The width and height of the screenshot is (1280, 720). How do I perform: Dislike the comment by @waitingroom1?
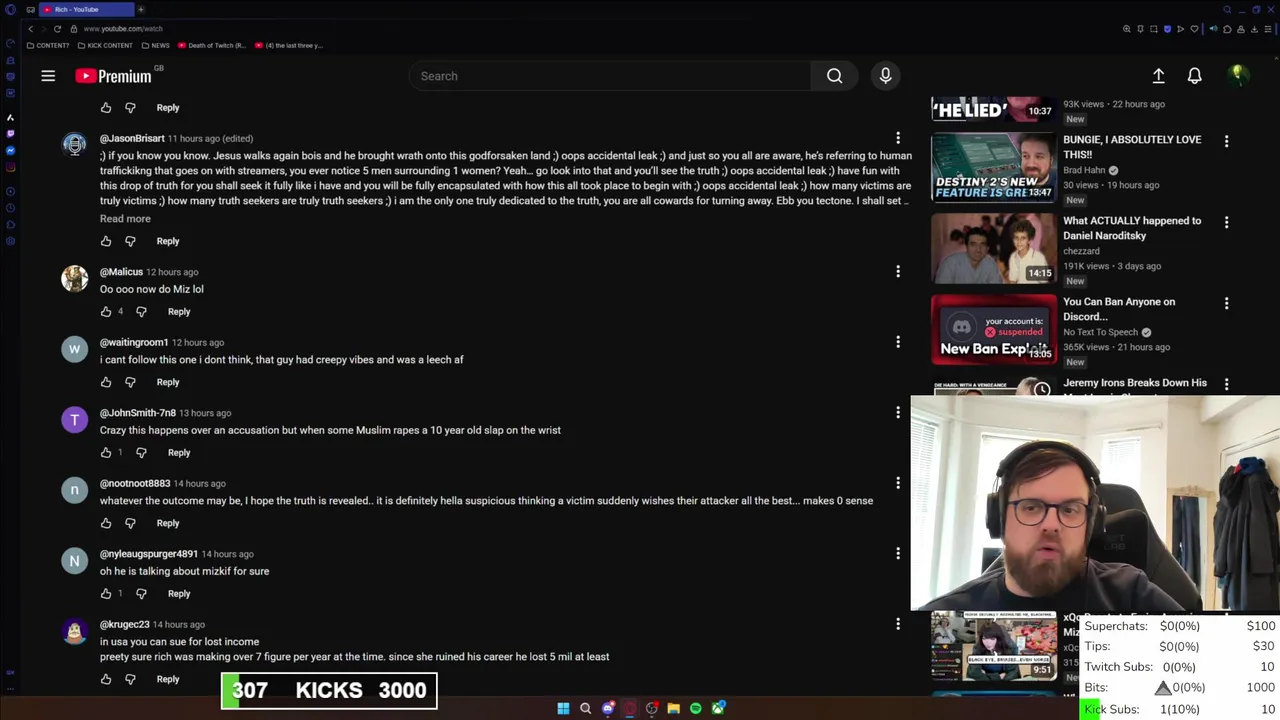[130, 382]
